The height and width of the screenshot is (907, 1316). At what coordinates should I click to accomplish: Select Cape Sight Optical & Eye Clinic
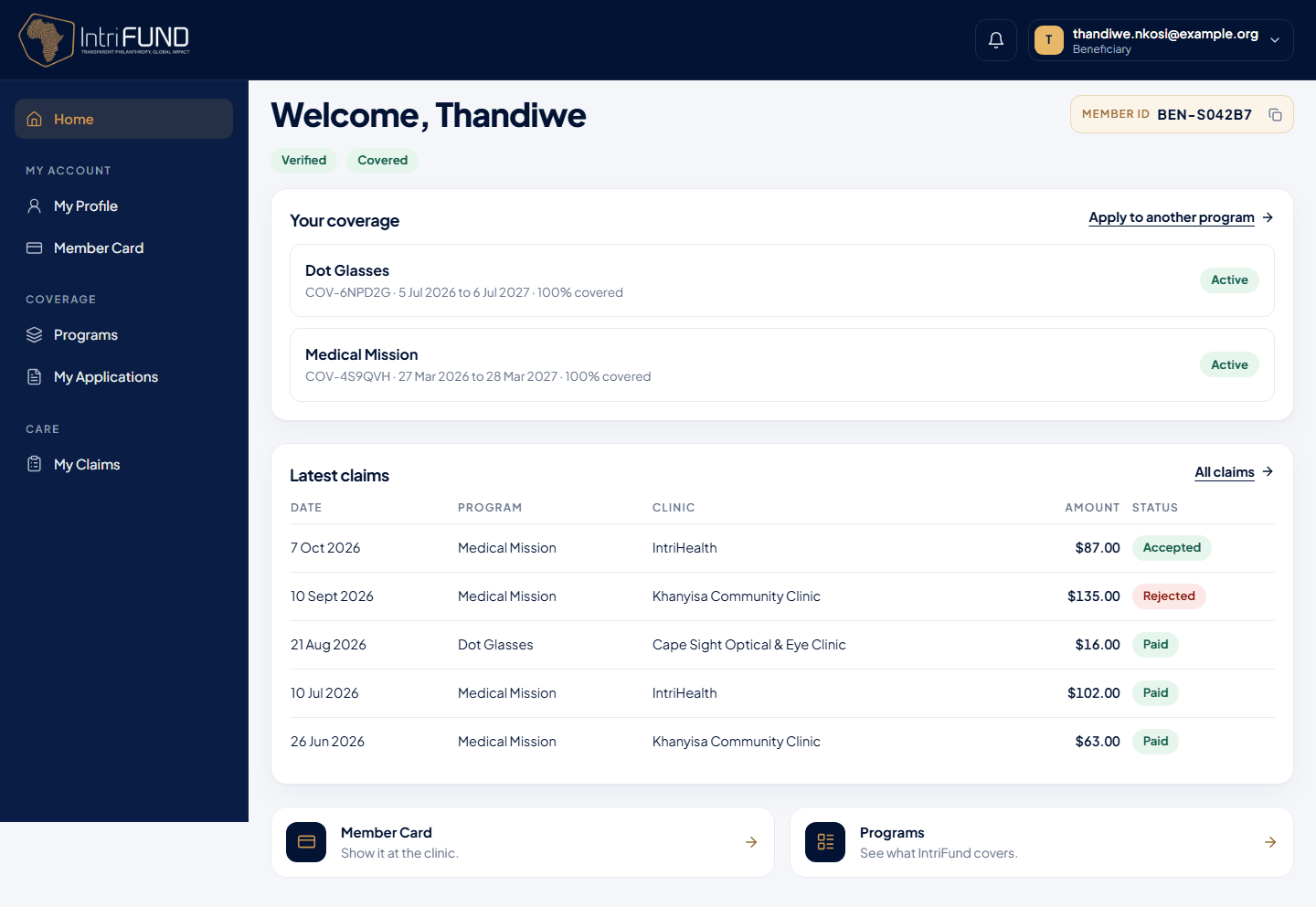click(749, 645)
